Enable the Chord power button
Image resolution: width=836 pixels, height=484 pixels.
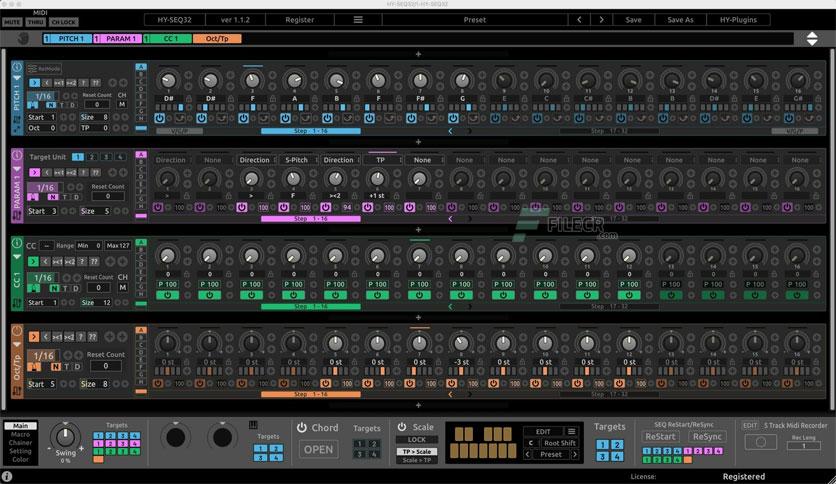pyautogui.click(x=302, y=427)
